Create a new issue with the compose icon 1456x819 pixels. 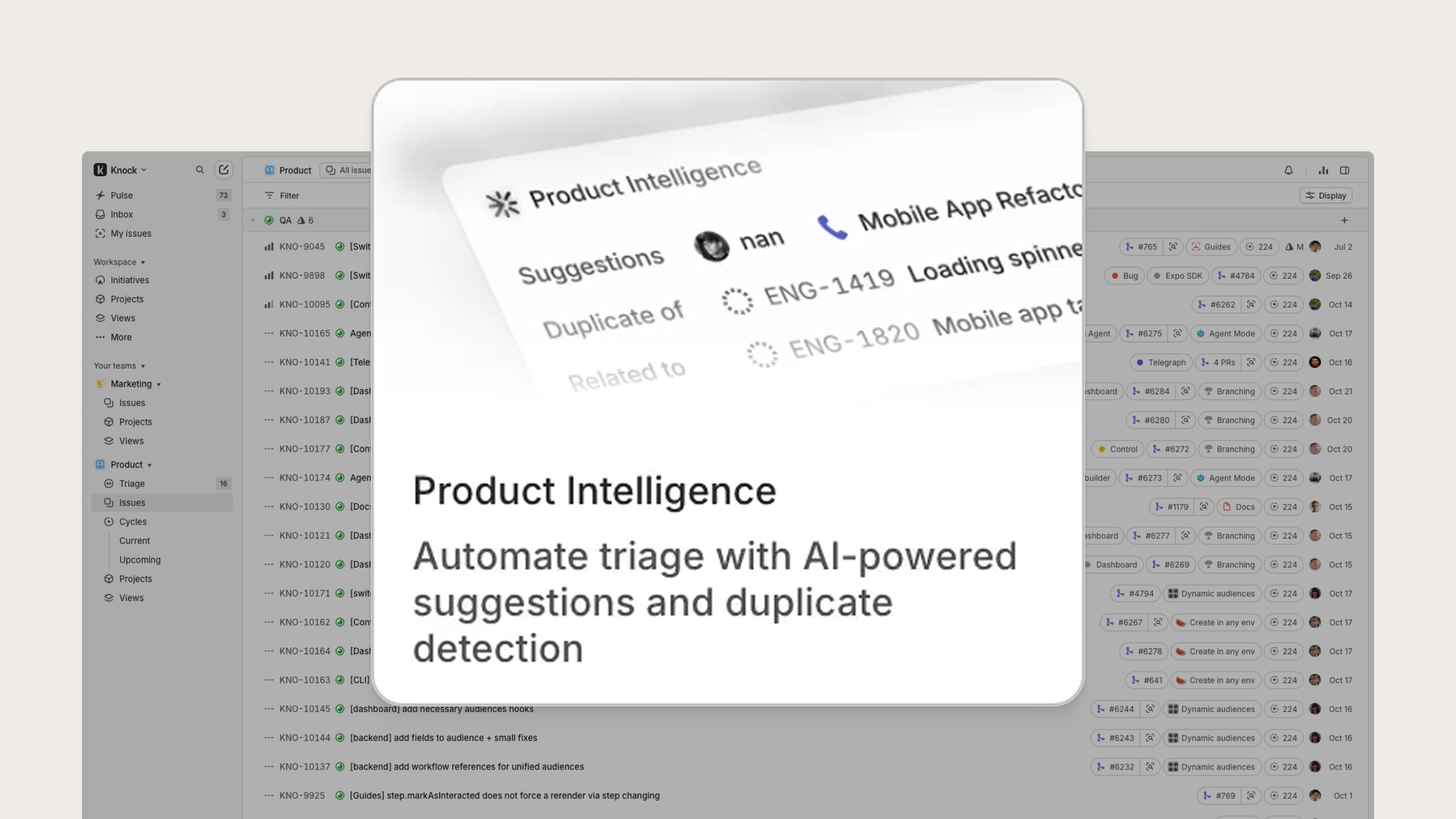coord(224,169)
